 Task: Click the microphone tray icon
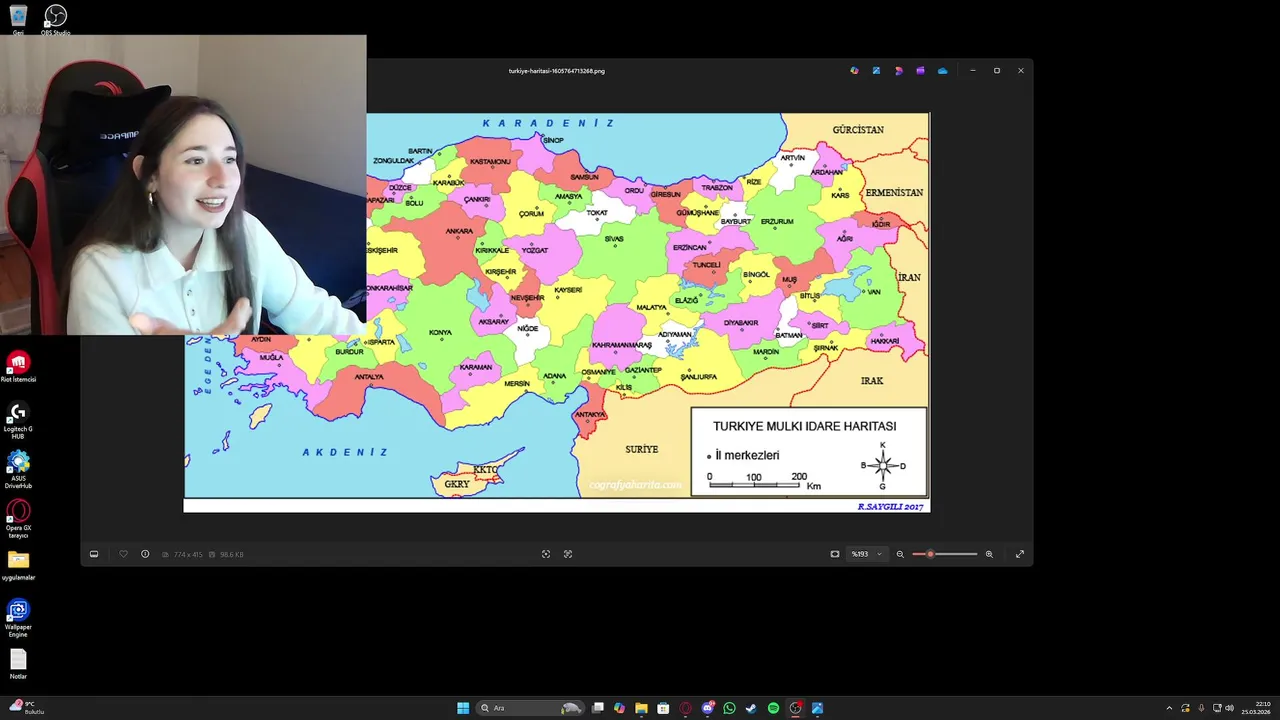[1201, 708]
